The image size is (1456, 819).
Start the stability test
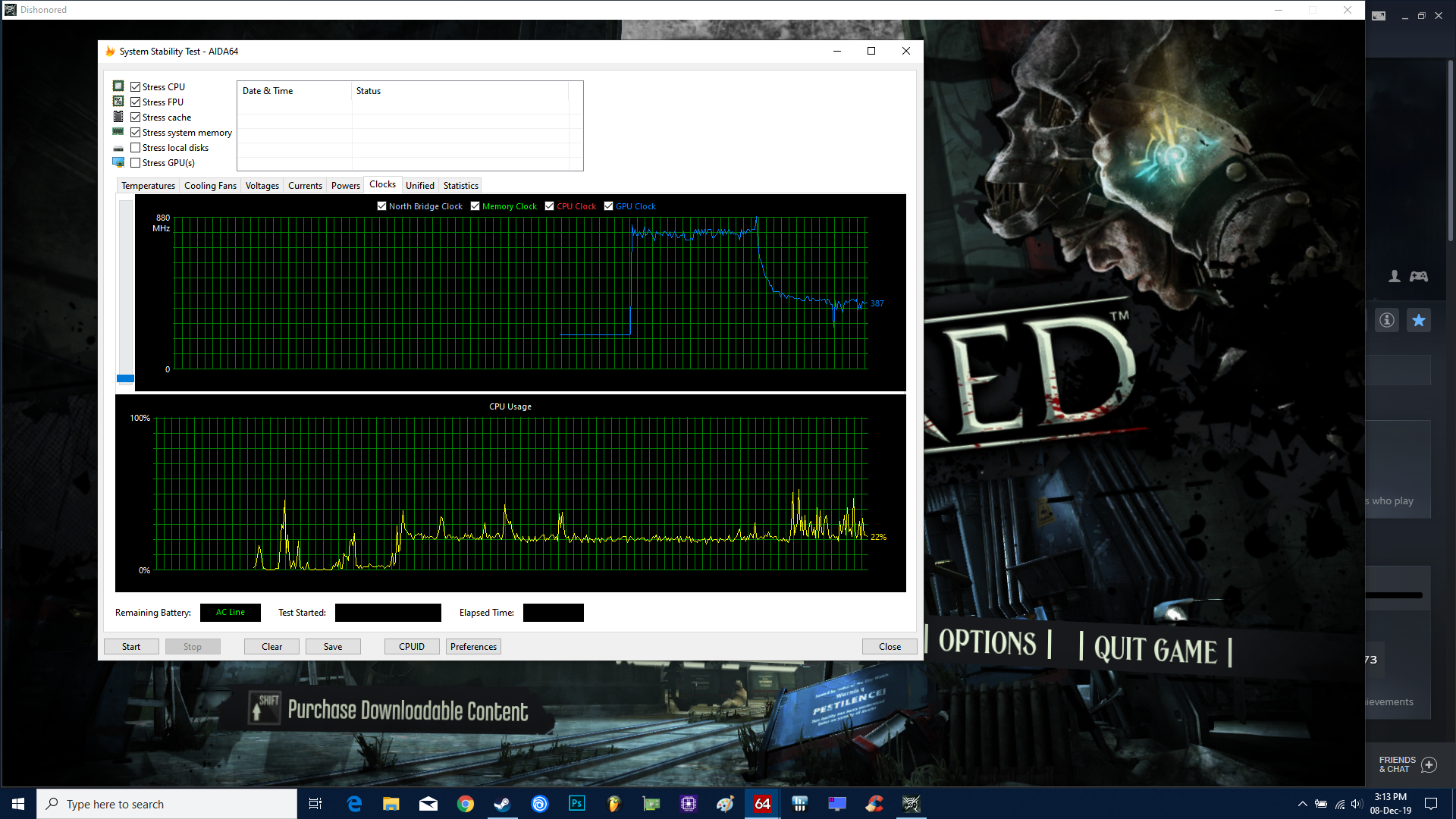point(131,647)
